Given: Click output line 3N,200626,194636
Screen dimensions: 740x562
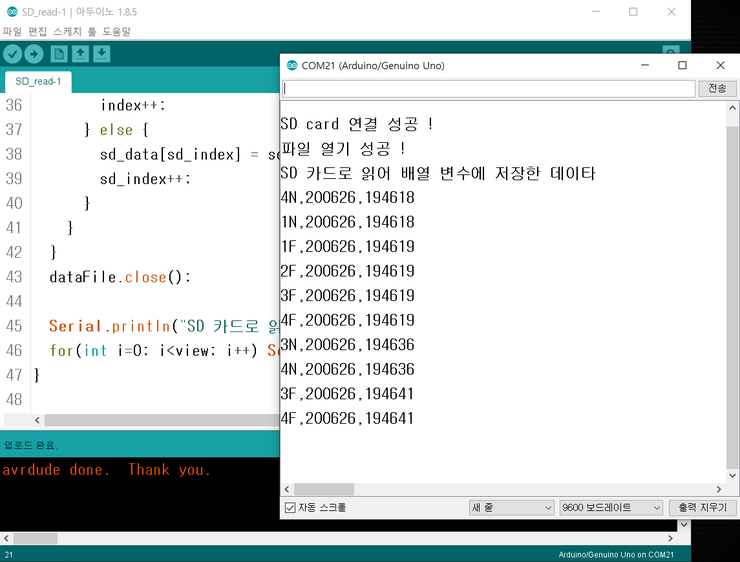Looking at the screenshot, I should point(347,344).
